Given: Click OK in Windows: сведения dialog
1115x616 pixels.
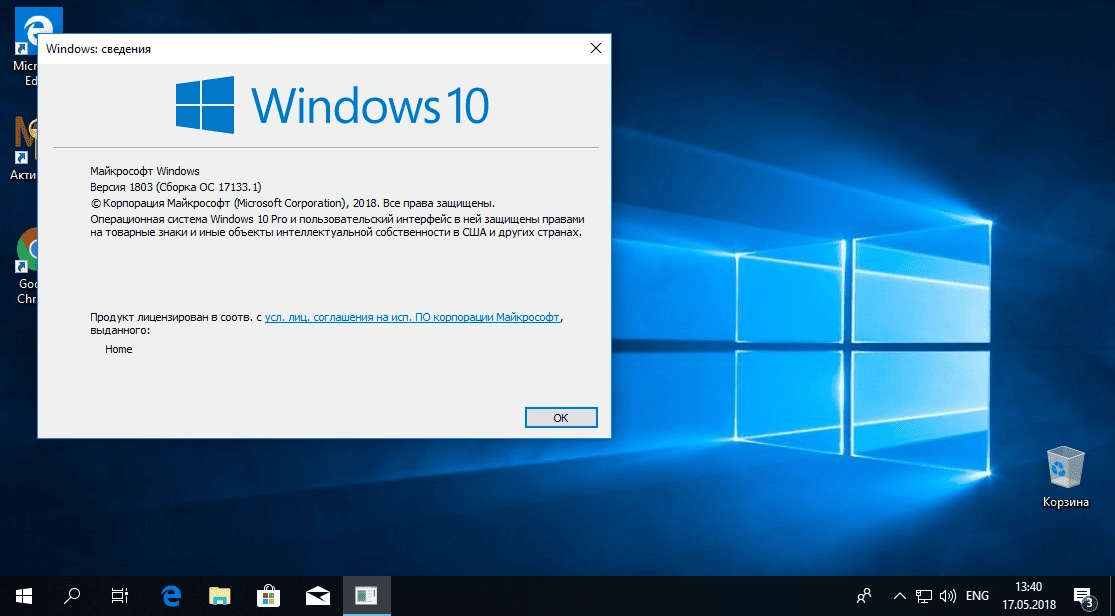Looking at the screenshot, I should click(561, 418).
